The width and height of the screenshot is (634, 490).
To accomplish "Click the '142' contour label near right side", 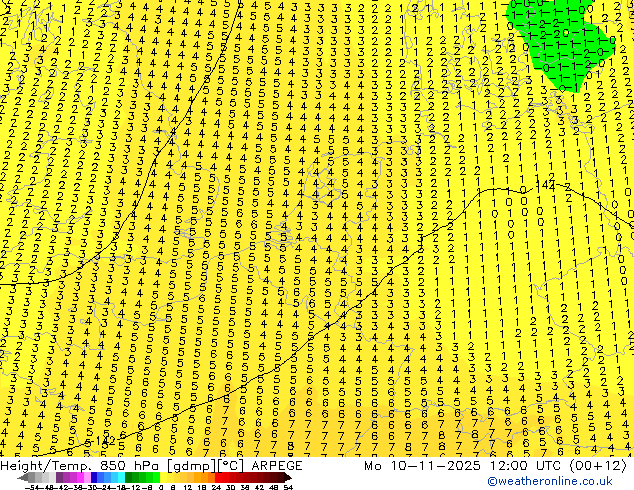I will (x=545, y=185).
